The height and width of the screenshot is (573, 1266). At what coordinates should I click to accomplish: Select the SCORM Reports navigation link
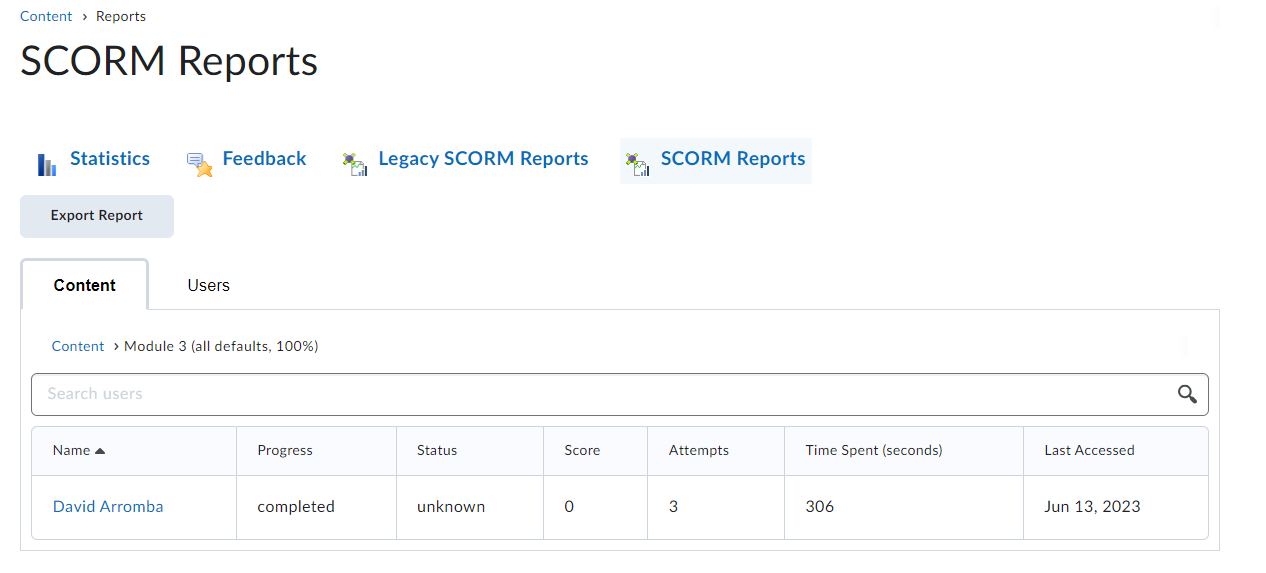click(x=733, y=159)
